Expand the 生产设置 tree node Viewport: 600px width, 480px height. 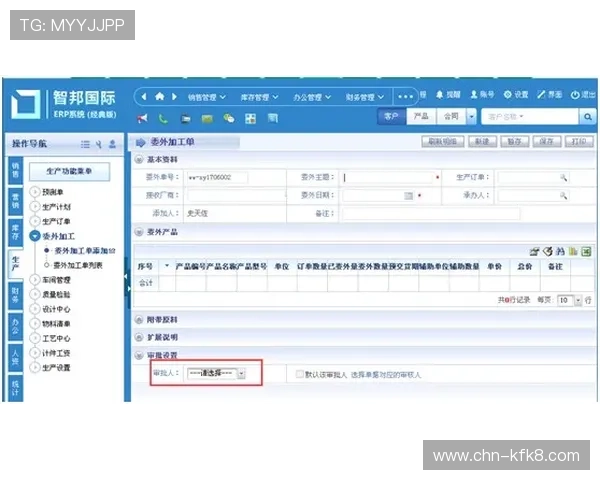point(35,367)
